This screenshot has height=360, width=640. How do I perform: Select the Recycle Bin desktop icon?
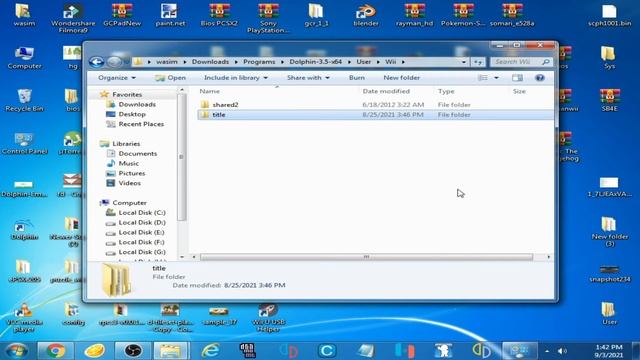pos(24,100)
